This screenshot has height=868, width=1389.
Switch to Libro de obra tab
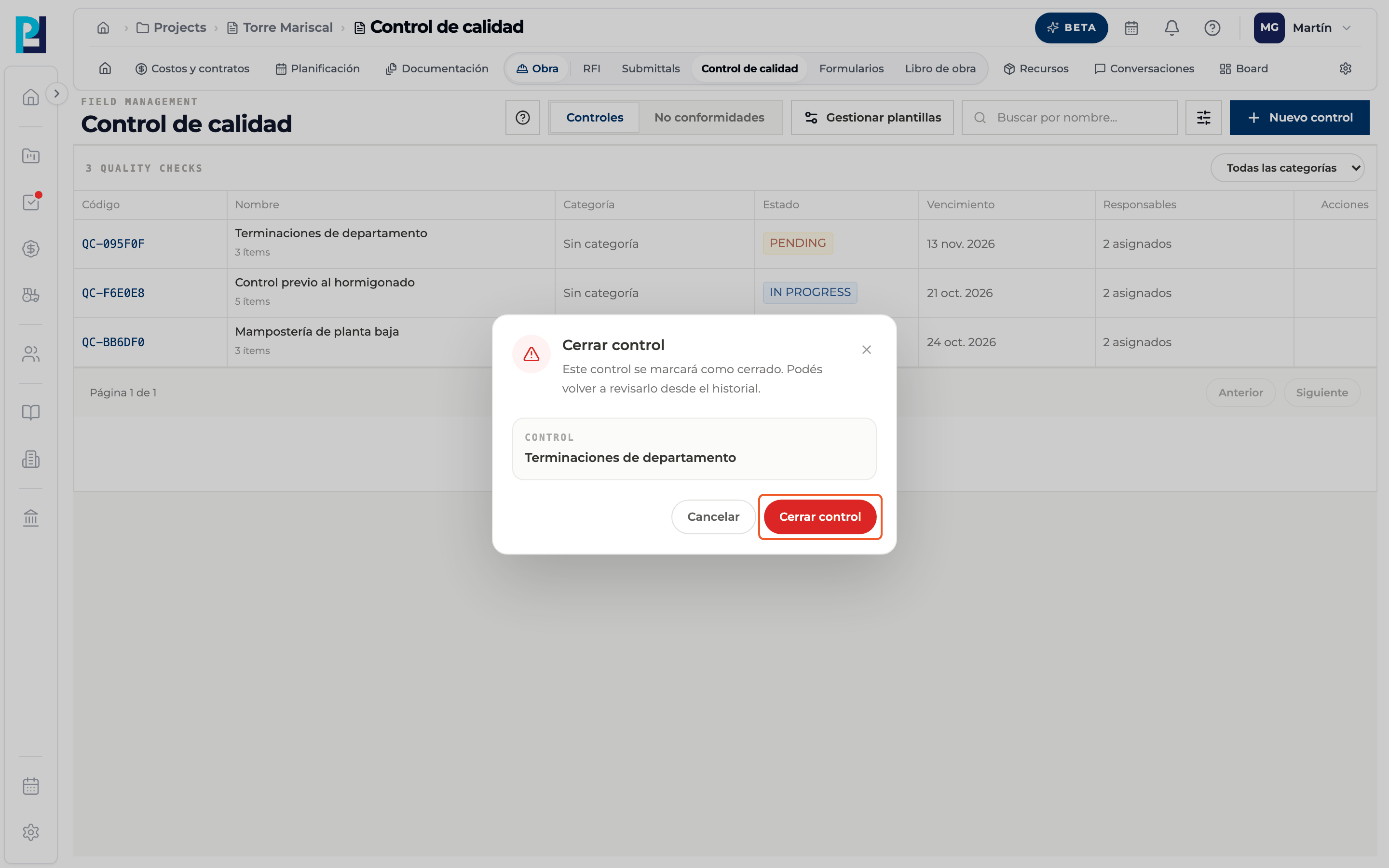click(940, 68)
